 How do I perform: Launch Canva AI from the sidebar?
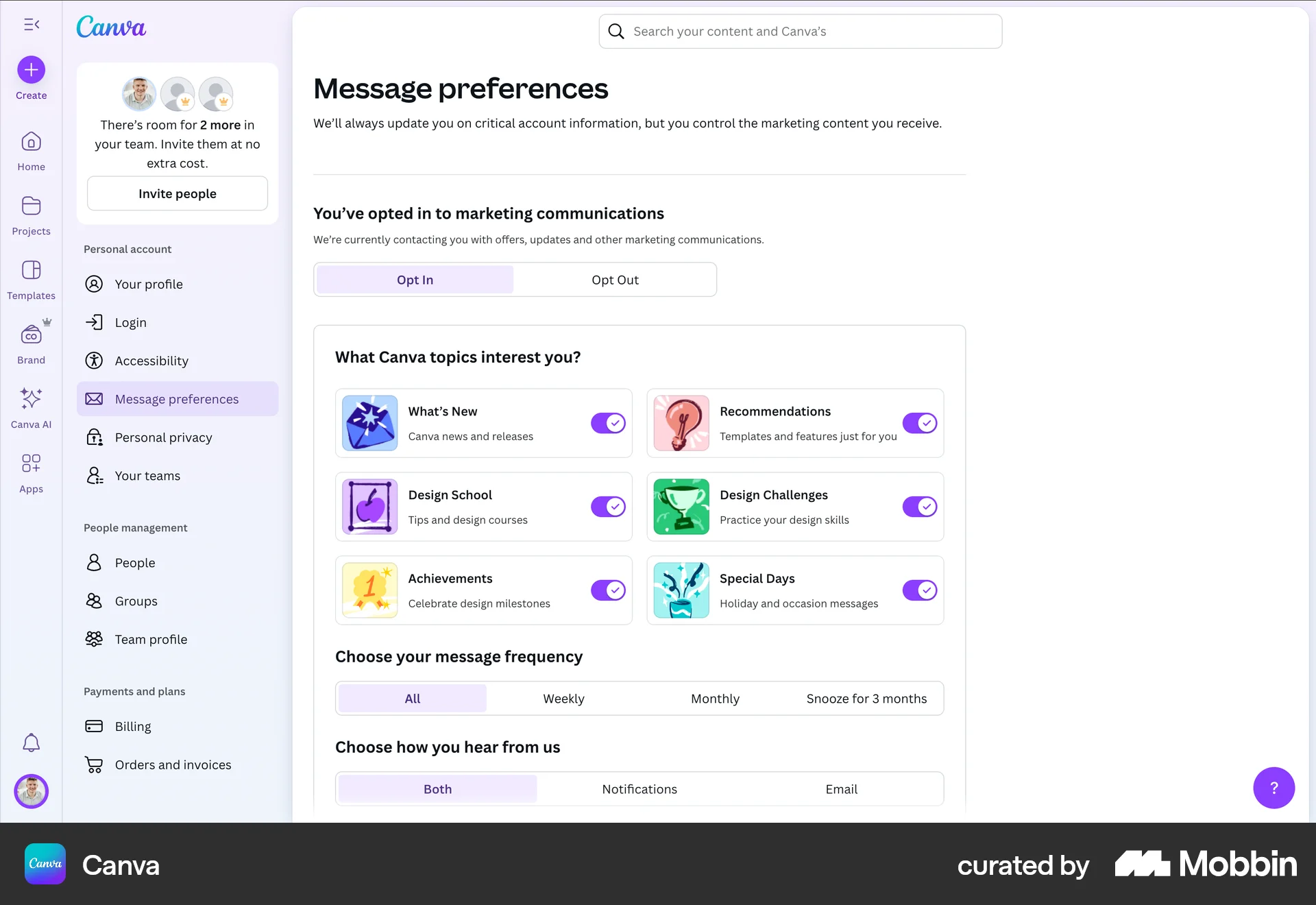31,399
